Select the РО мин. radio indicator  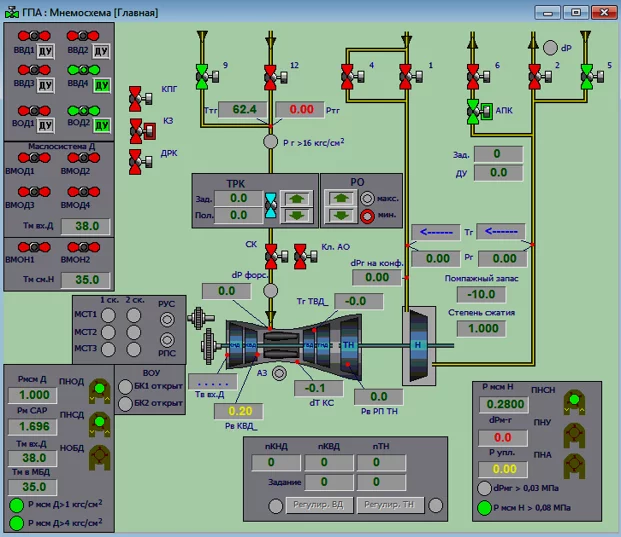[x=367, y=216]
